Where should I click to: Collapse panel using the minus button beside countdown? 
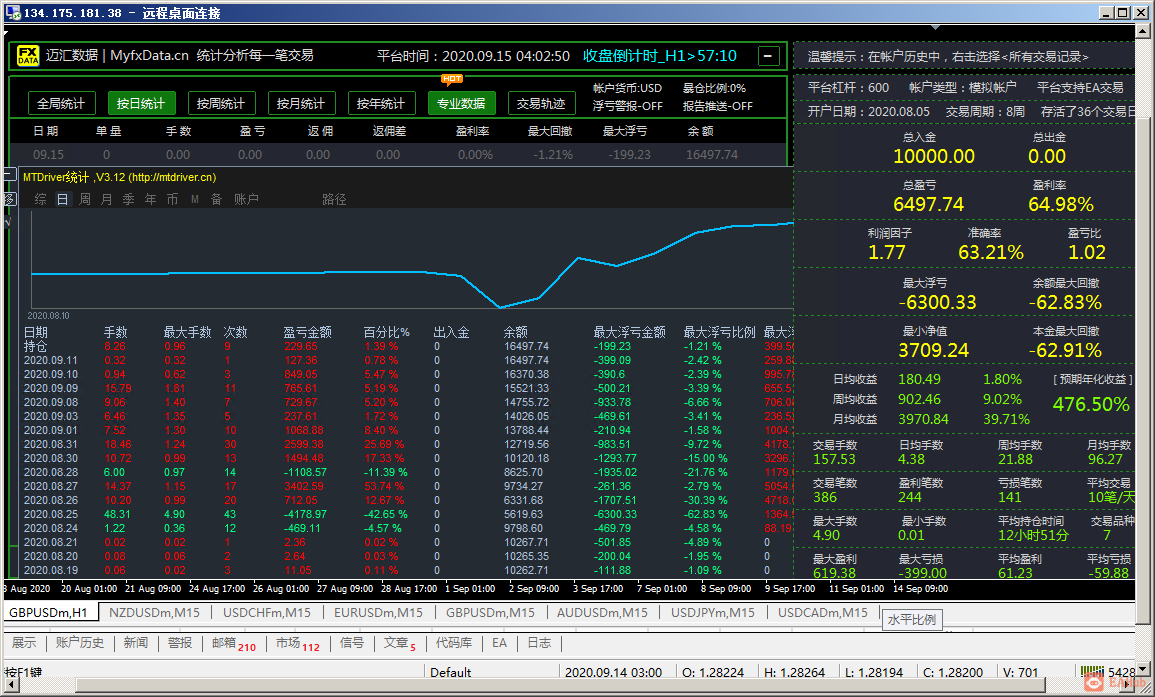pos(768,56)
